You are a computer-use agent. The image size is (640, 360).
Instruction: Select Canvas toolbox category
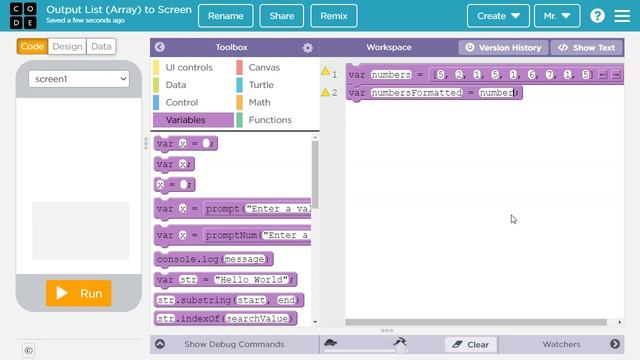point(277,67)
